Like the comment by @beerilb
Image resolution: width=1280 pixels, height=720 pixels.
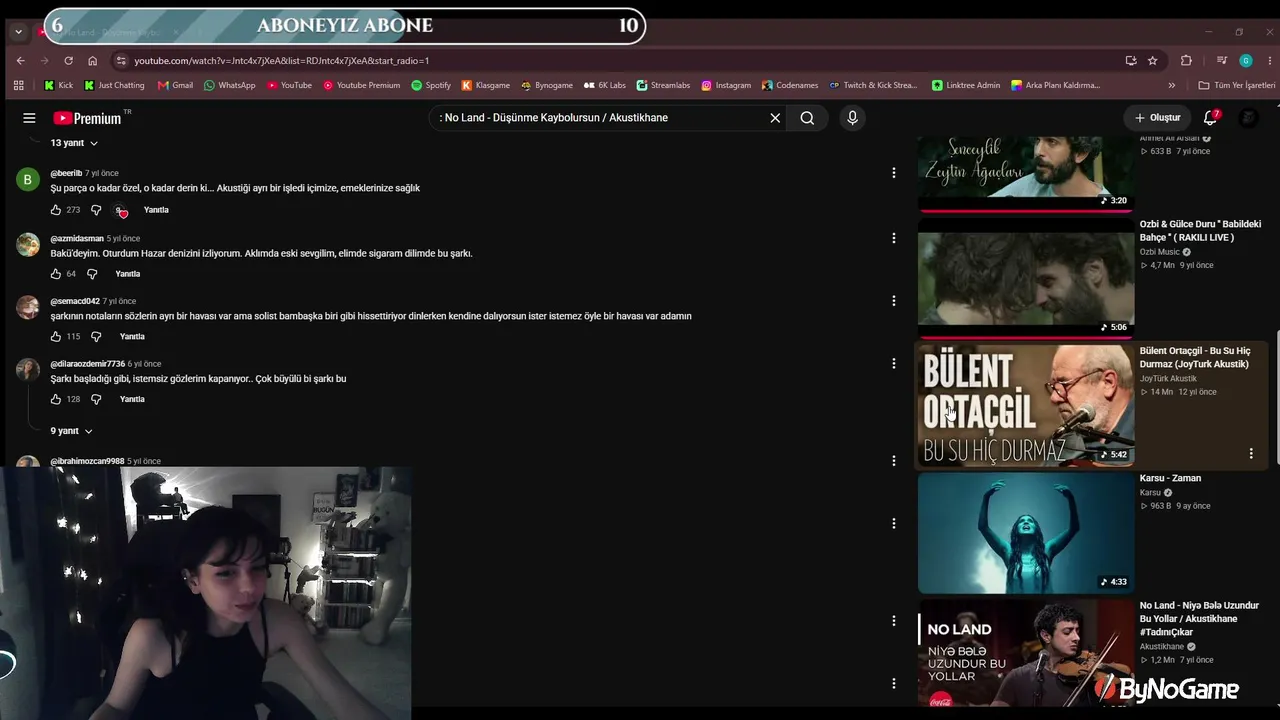[56, 210]
